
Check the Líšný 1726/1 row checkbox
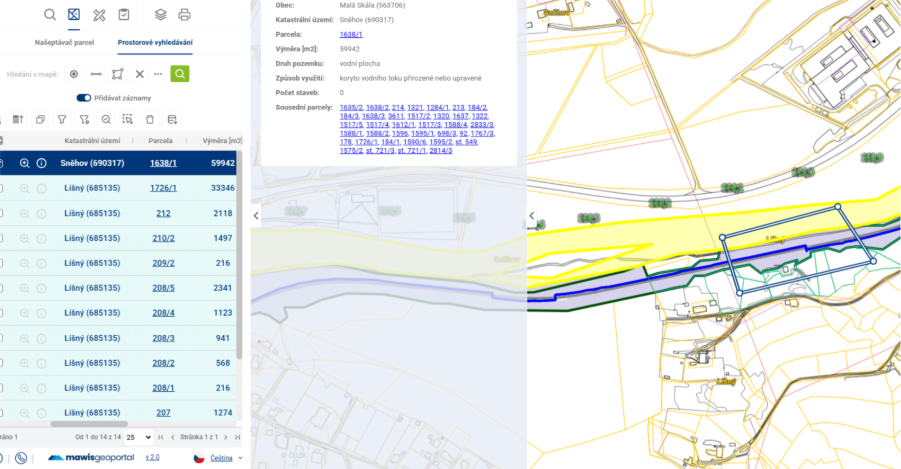(2, 188)
